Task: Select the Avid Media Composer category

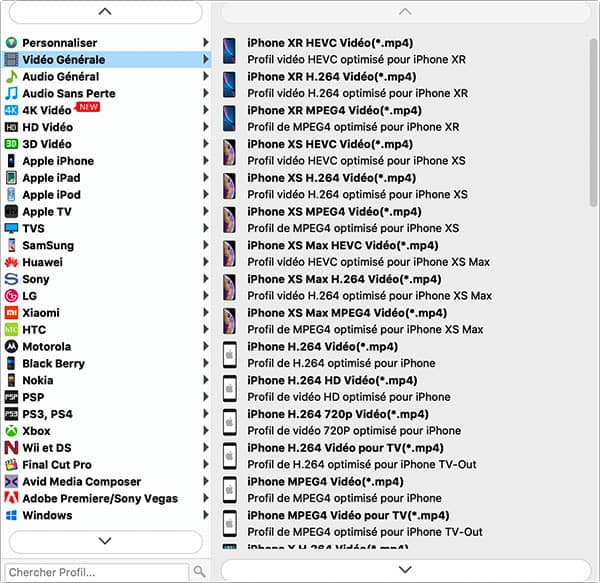Action: click(x=82, y=482)
